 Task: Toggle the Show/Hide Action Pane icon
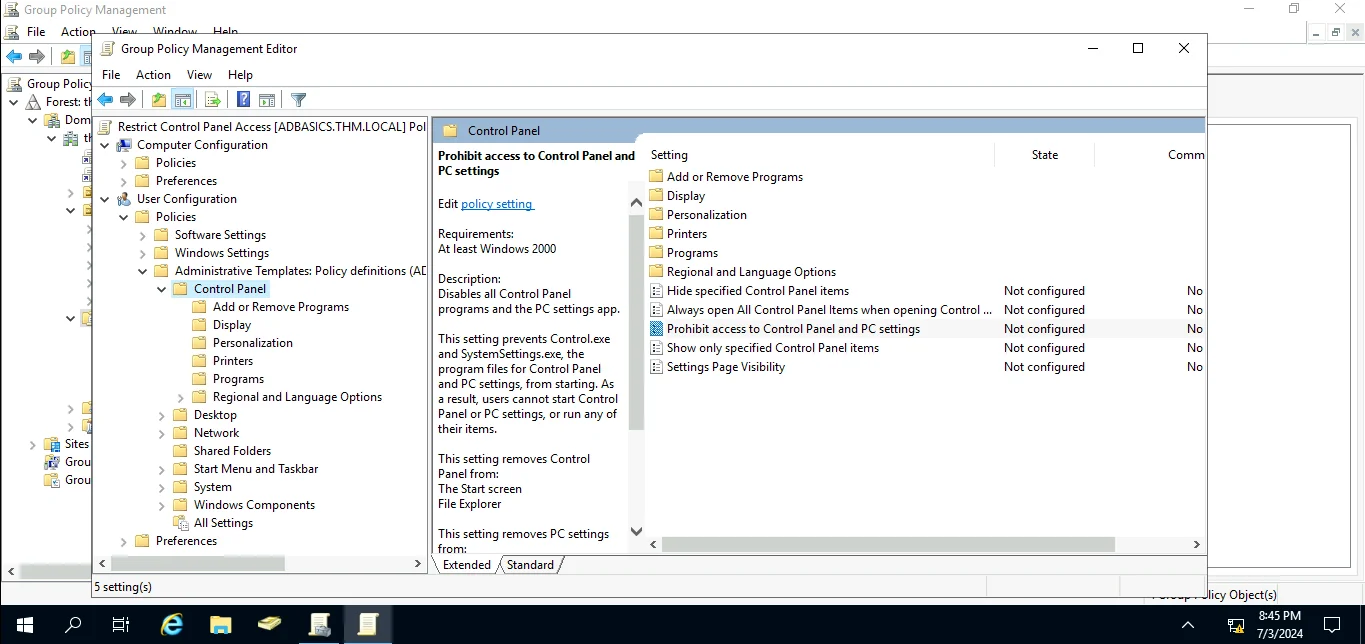point(267,100)
